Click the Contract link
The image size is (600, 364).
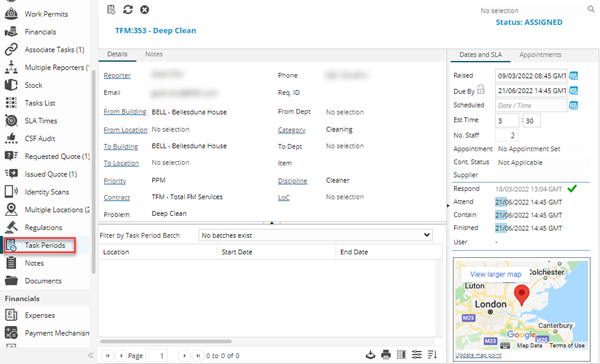coord(117,198)
